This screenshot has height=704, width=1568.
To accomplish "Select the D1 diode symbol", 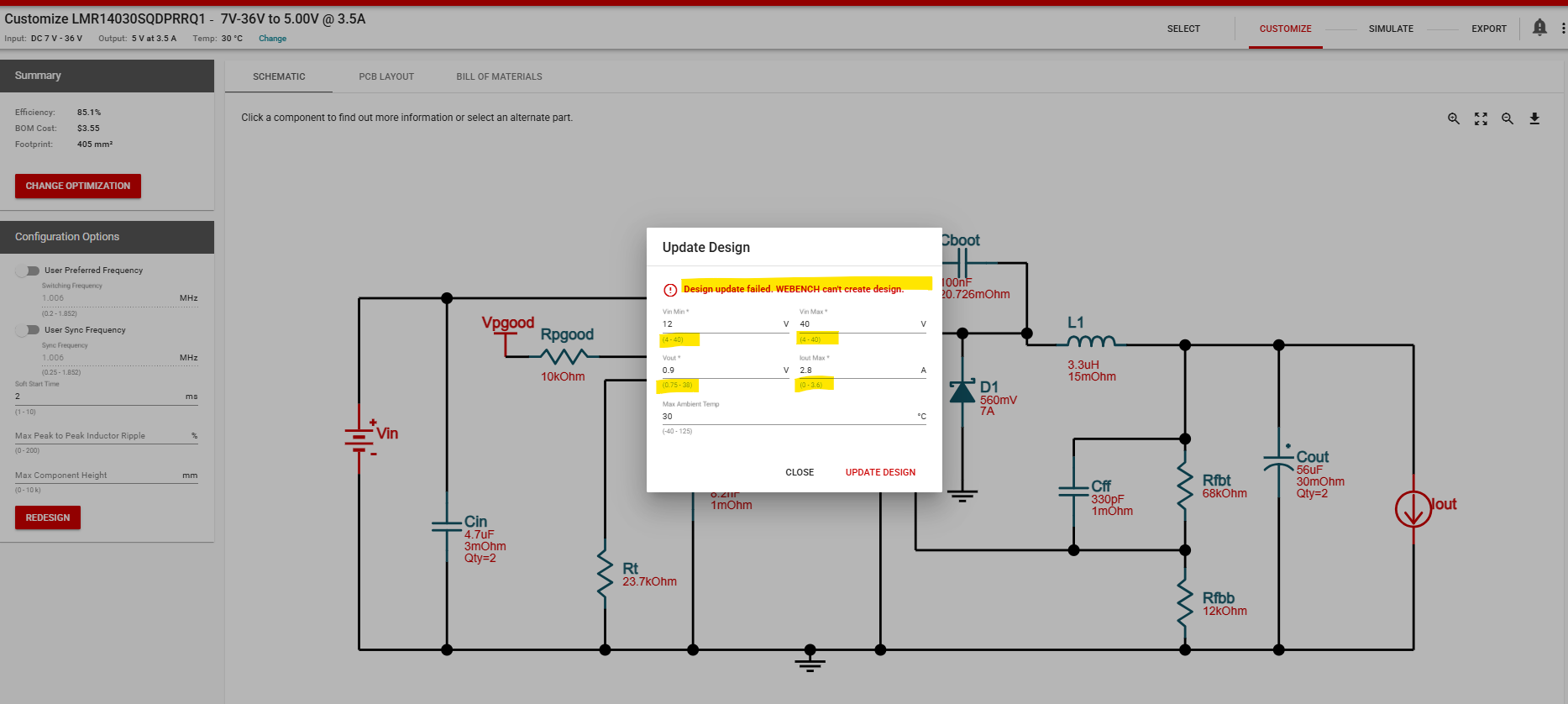I will 962,391.
